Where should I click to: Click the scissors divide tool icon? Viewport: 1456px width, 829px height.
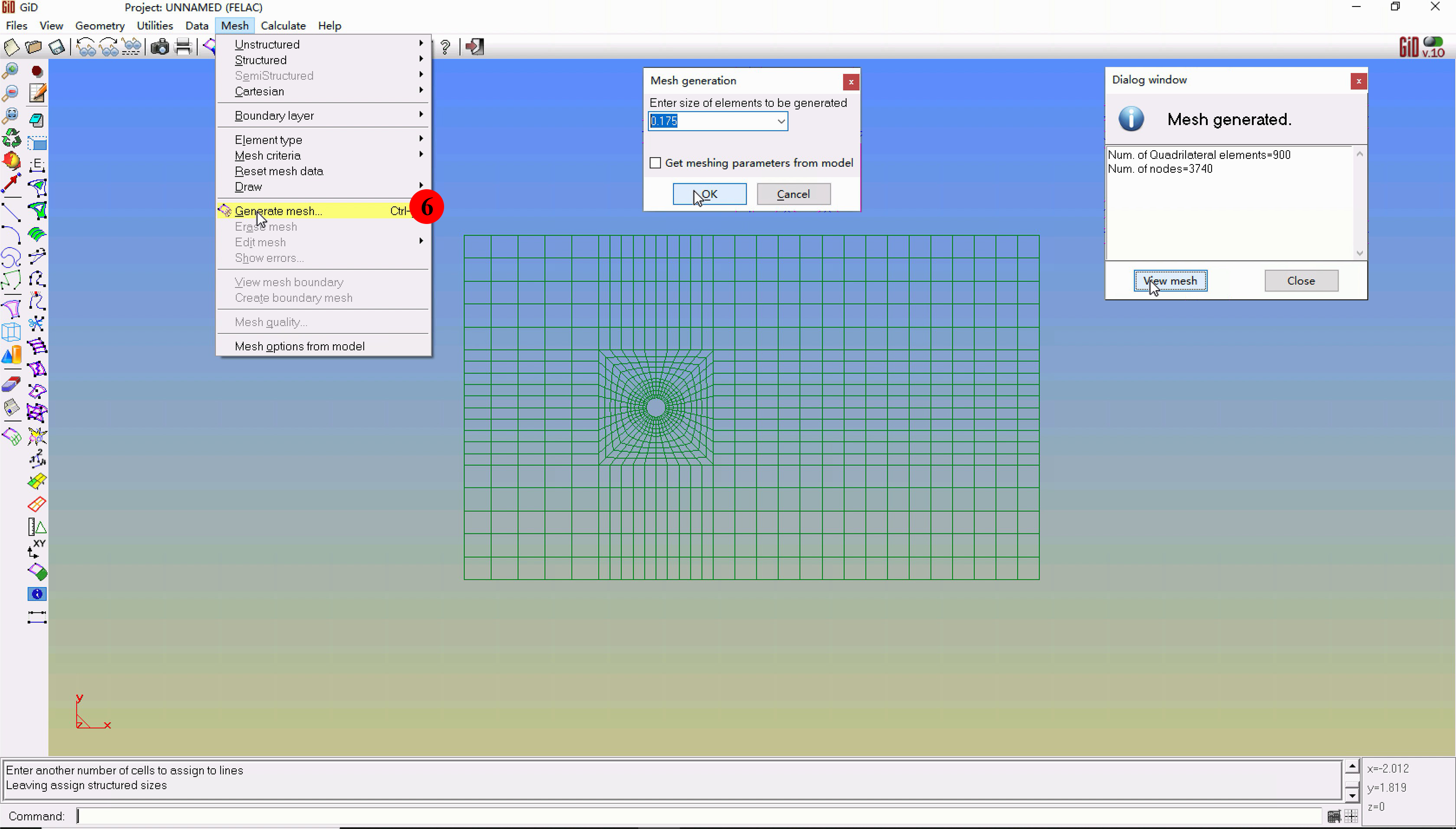[36, 324]
